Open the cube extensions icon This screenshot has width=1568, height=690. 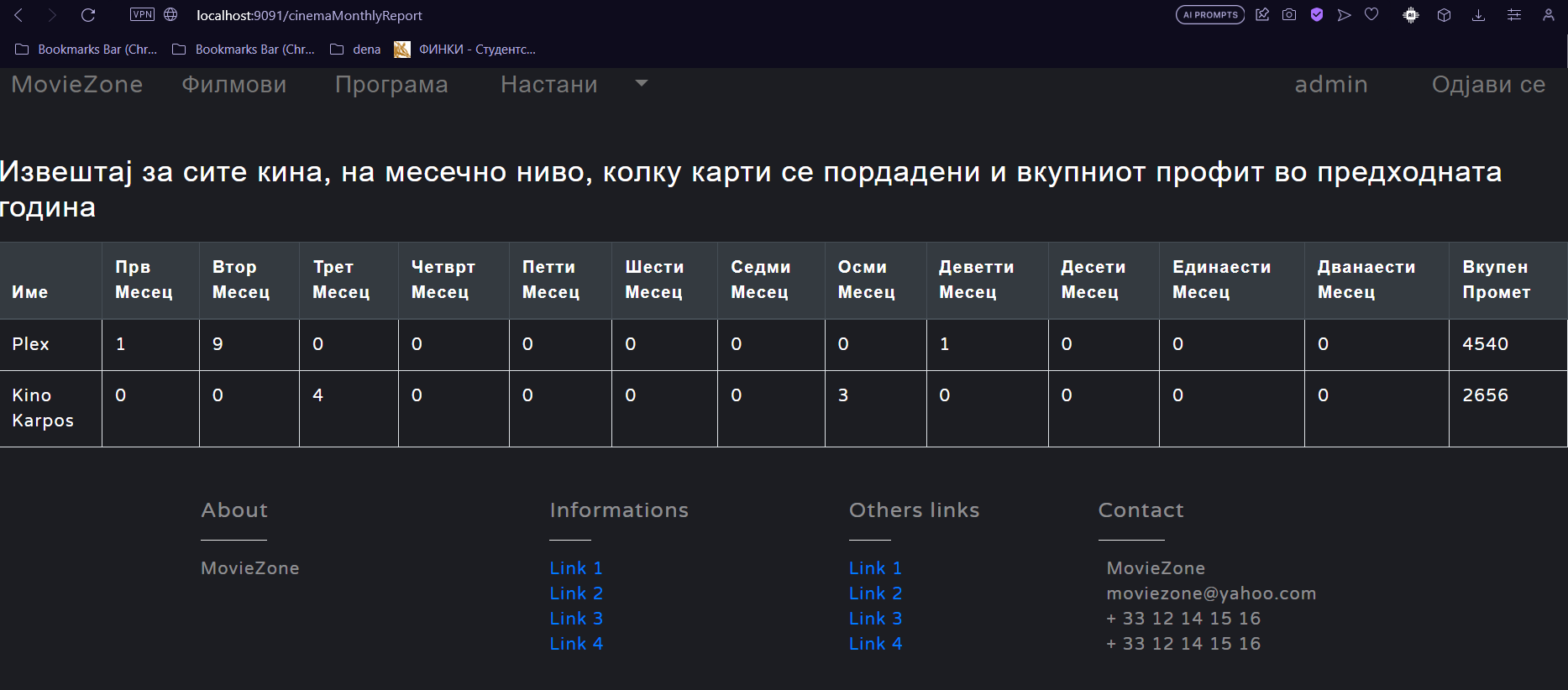tap(1445, 15)
